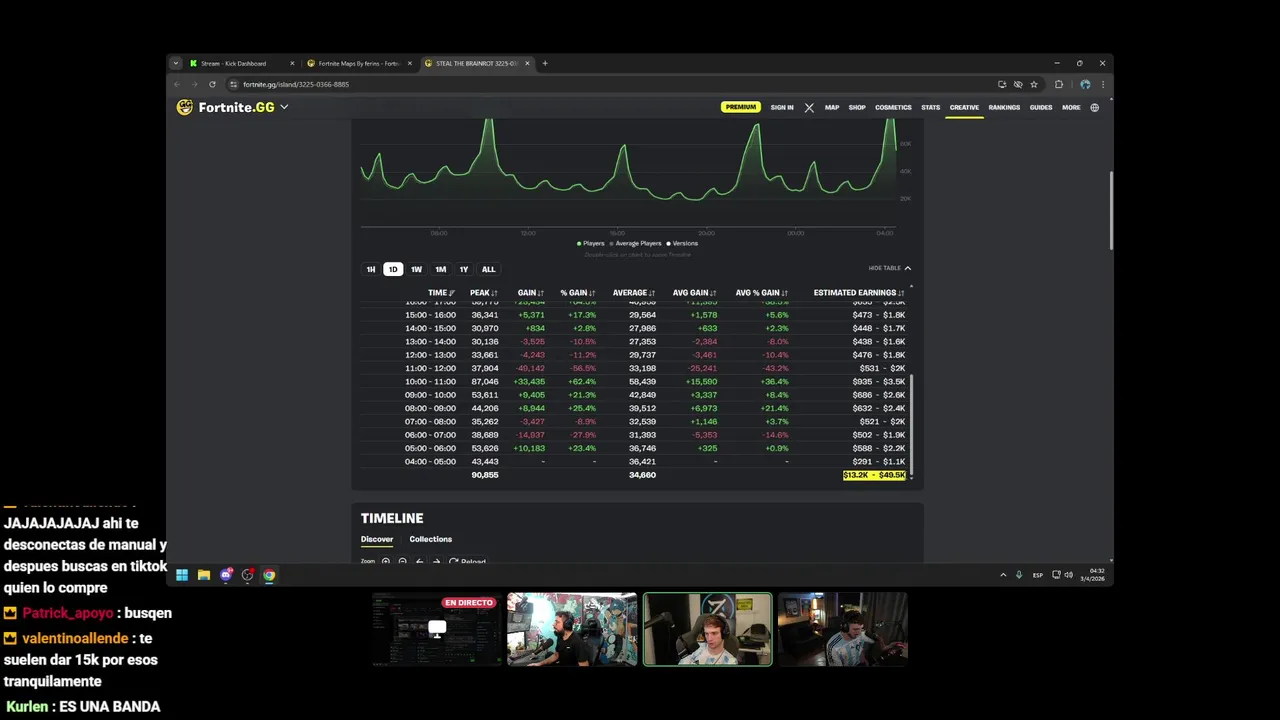The image size is (1280, 720).
Task: Open the SHOP menu item
Action: [x=857, y=107]
